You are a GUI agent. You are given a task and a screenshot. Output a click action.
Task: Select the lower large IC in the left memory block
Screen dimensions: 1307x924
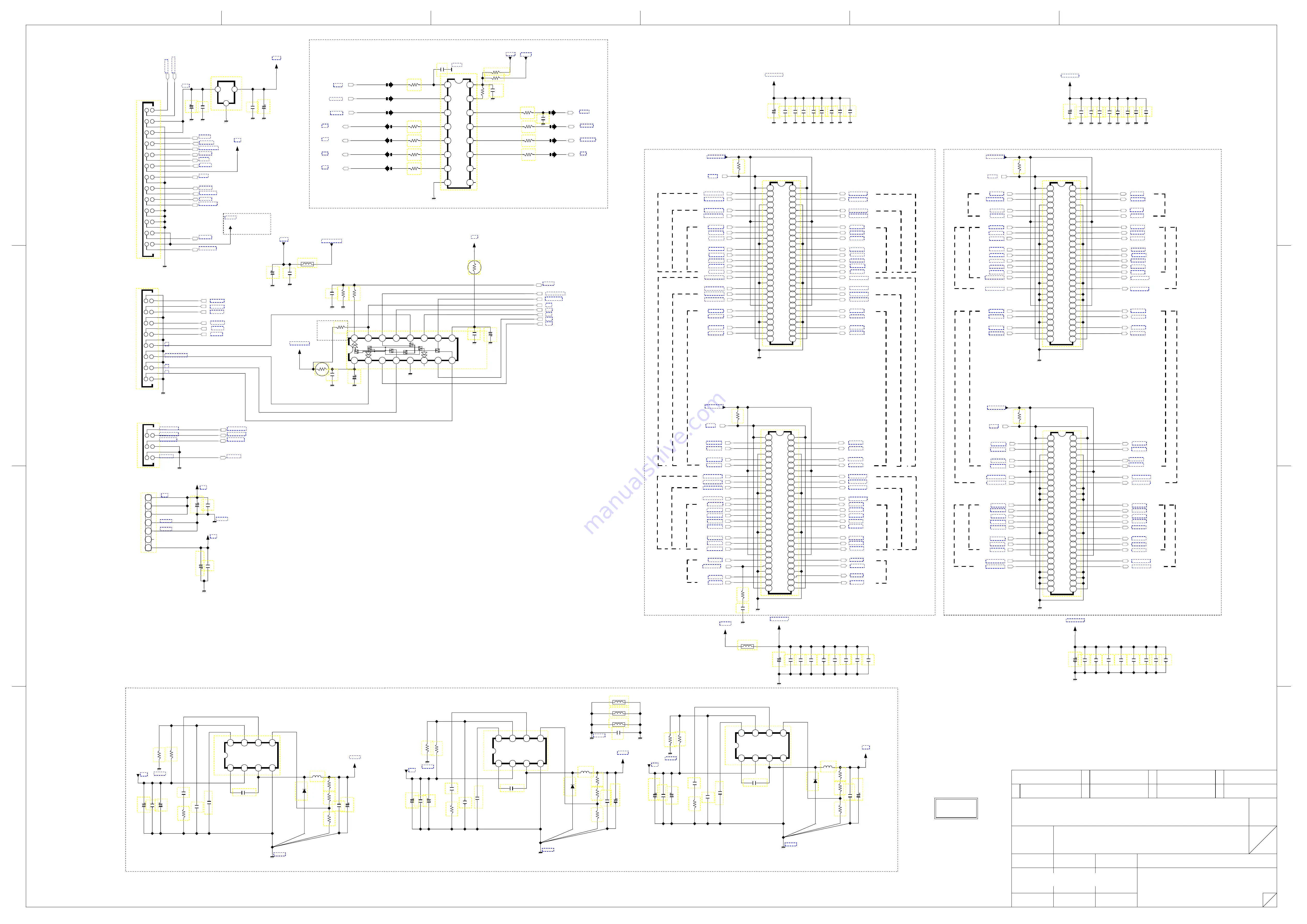pyautogui.click(x=780, y=513)
